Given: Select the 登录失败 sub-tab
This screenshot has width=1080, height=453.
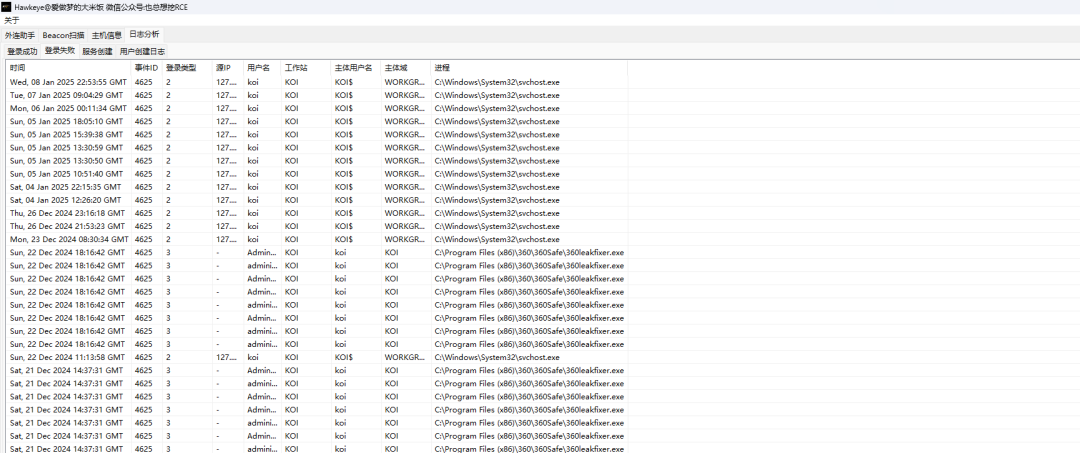Looking at the screenshot, I should click(60, 50).
